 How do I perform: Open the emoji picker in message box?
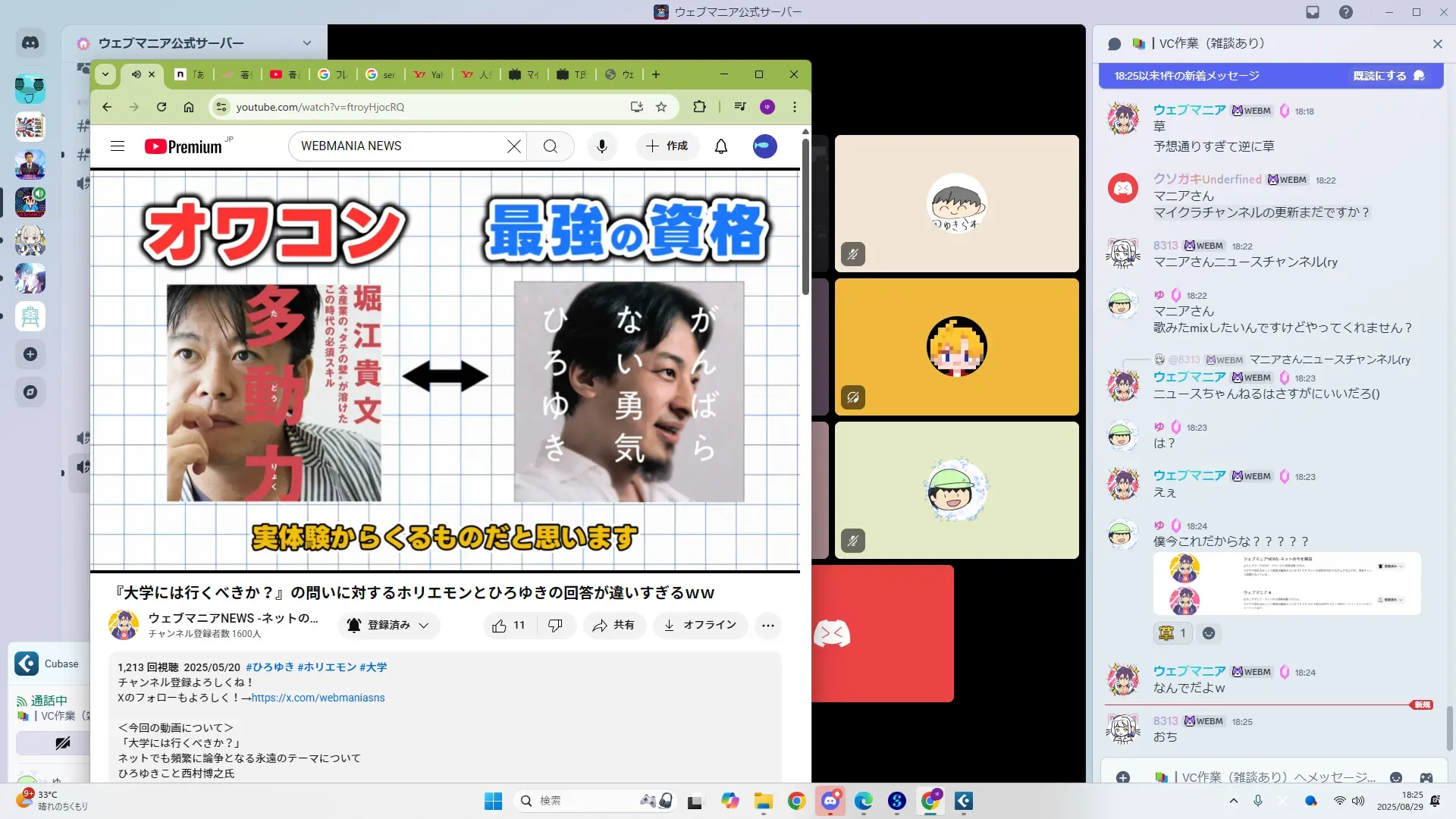[x=1396, y=777]
